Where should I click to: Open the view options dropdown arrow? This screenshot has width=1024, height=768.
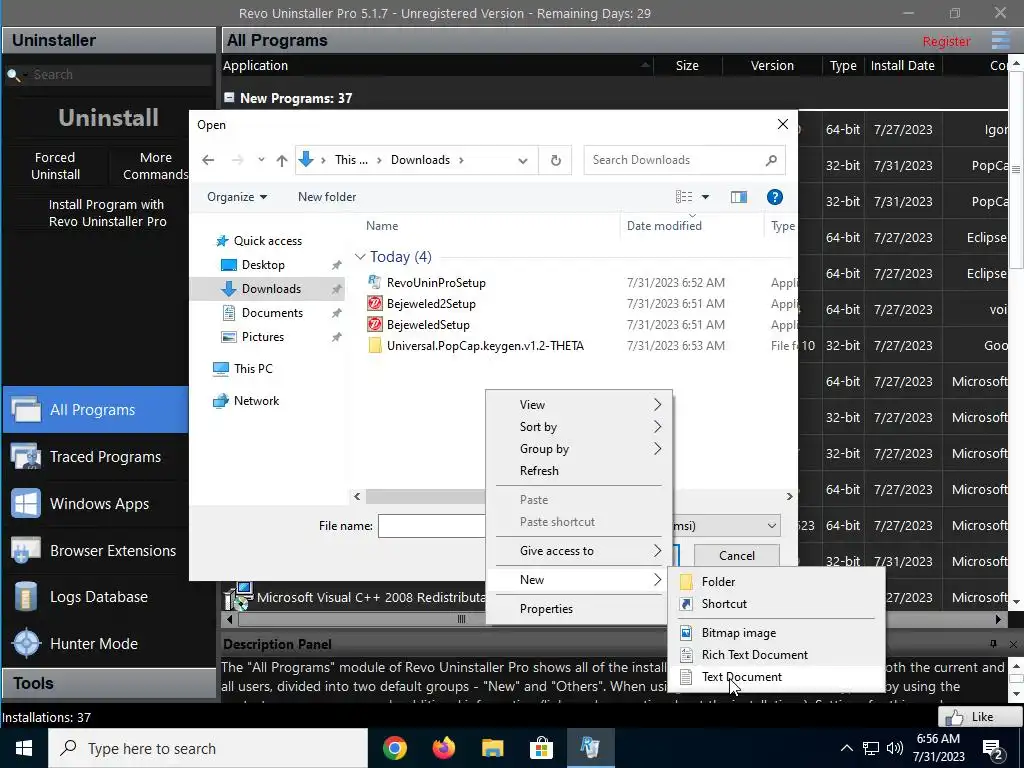tap(705, 197)
